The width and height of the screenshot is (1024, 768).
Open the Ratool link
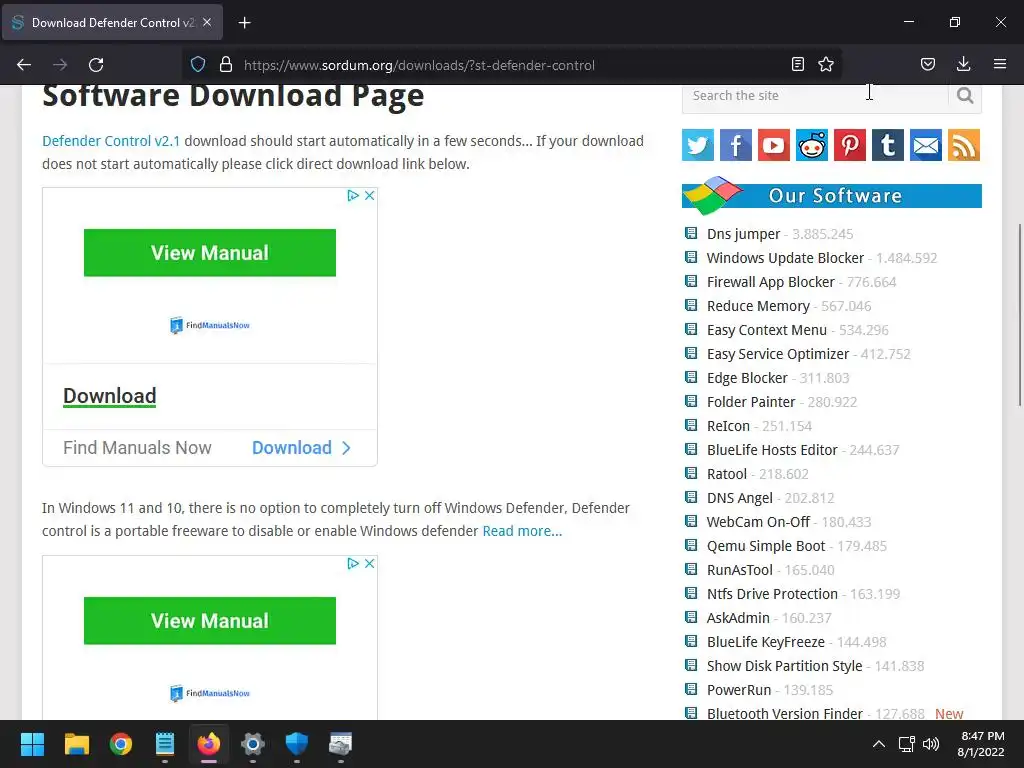[x=727, y=474]
